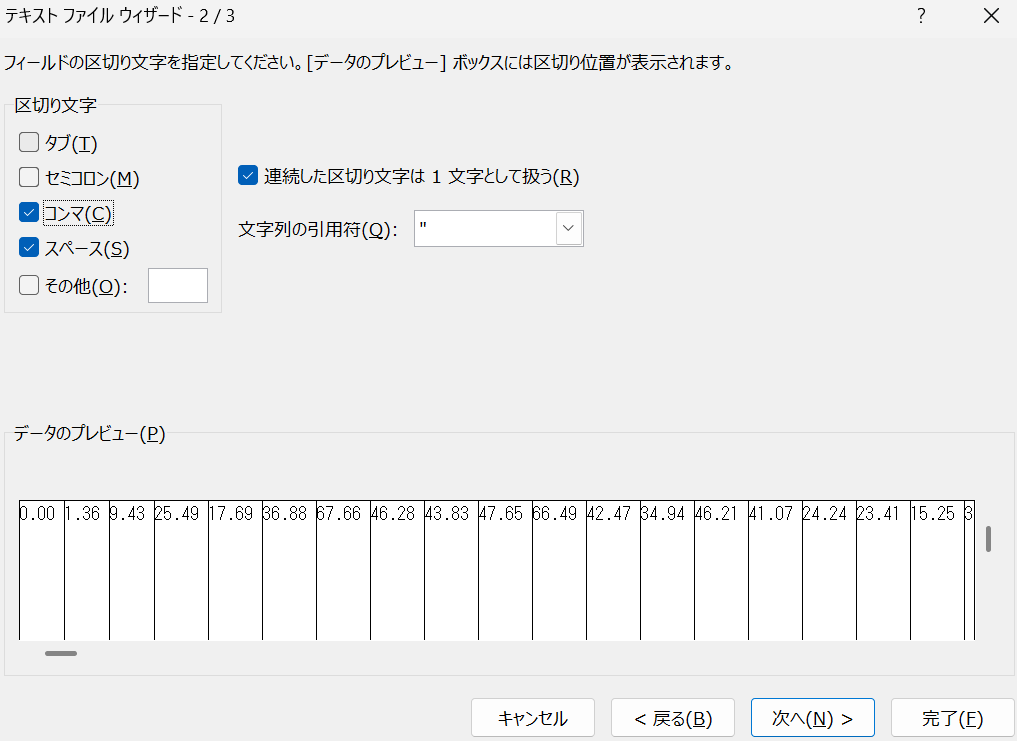Select the preview column containing 43.83
The image size is (1017, 741).
[x=451, y=570]
